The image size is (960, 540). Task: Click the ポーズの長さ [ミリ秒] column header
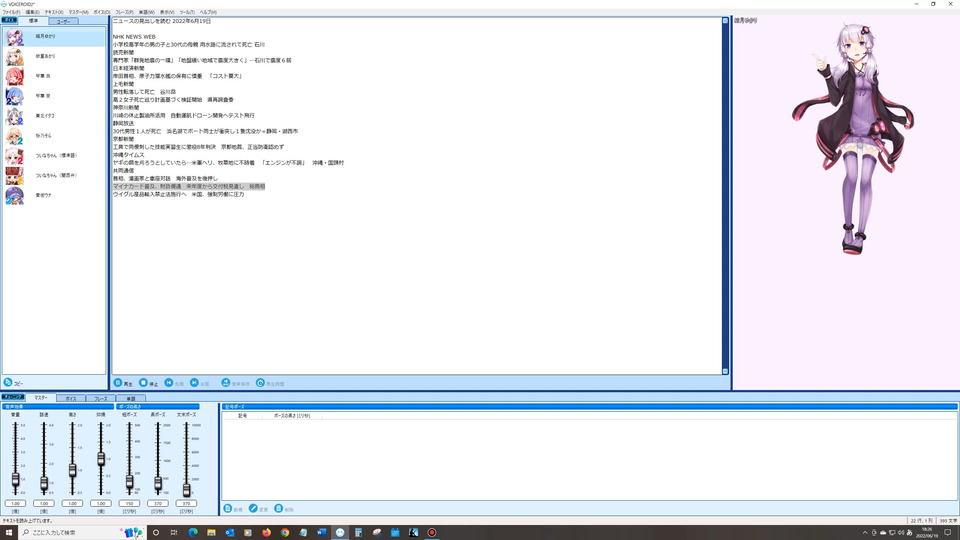[291, 416]
